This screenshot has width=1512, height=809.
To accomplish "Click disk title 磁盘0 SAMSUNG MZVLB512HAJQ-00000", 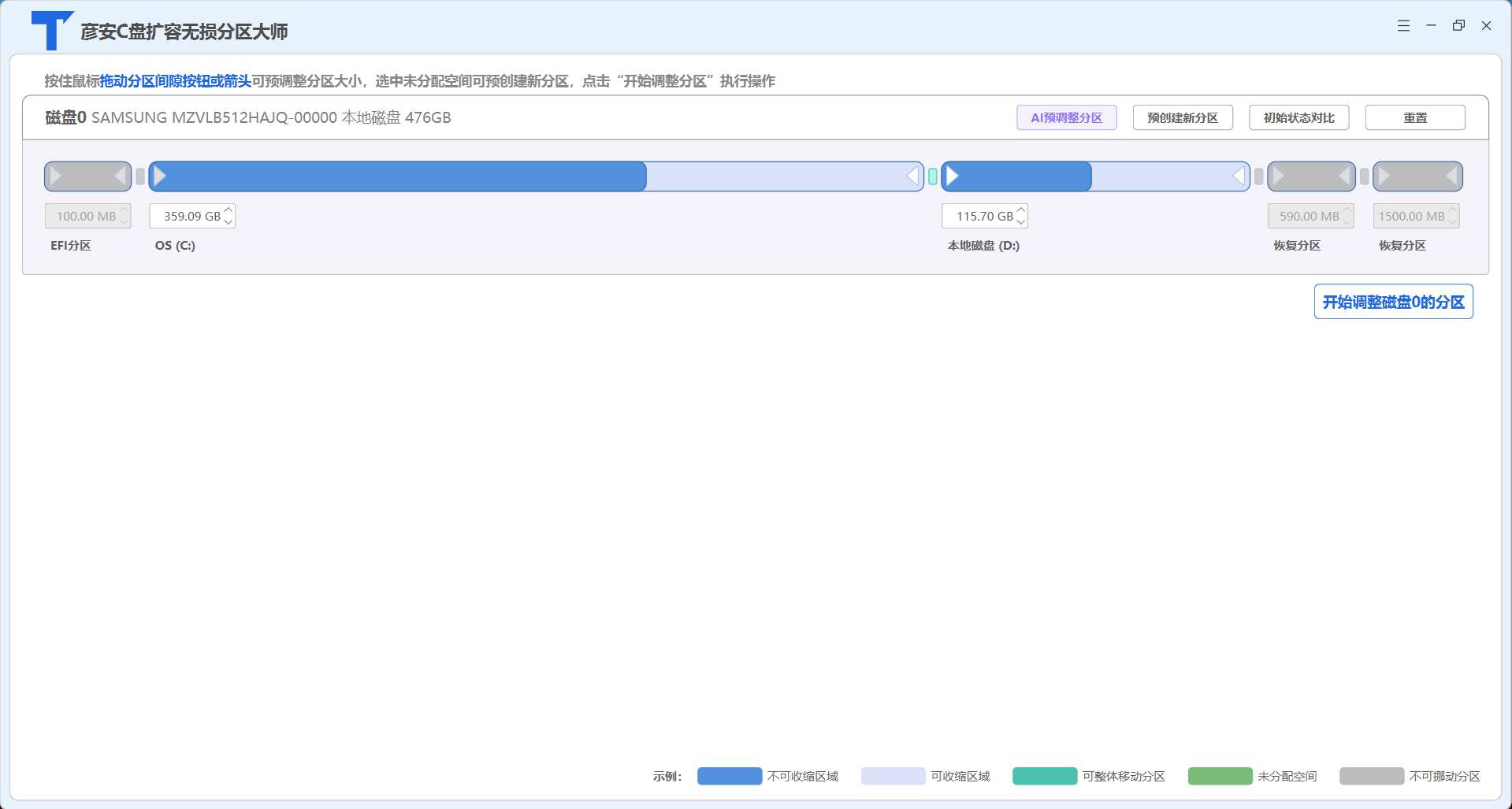I will (x=191, y=117).
